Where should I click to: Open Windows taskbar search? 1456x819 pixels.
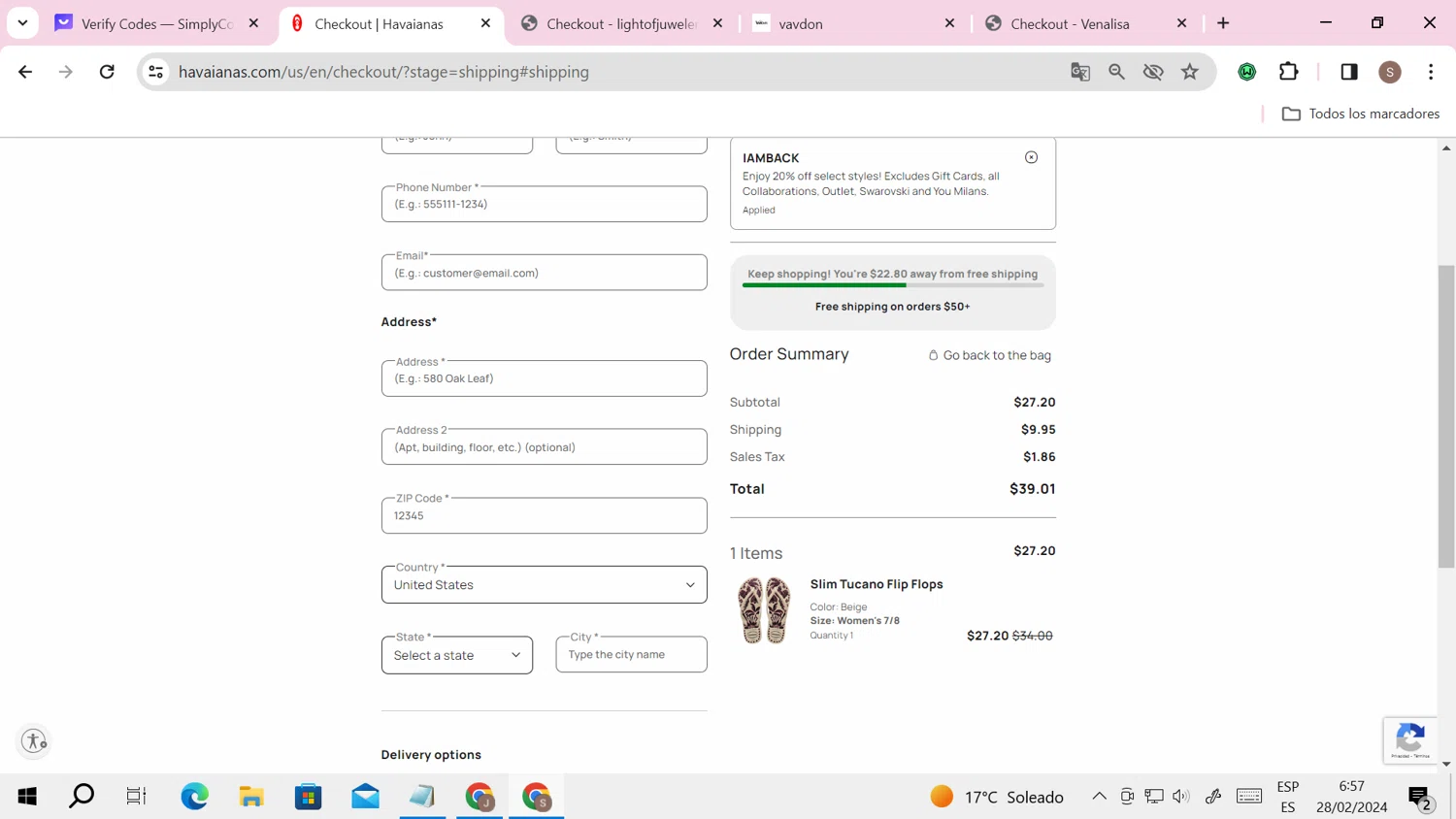click(x=82, y=797)
